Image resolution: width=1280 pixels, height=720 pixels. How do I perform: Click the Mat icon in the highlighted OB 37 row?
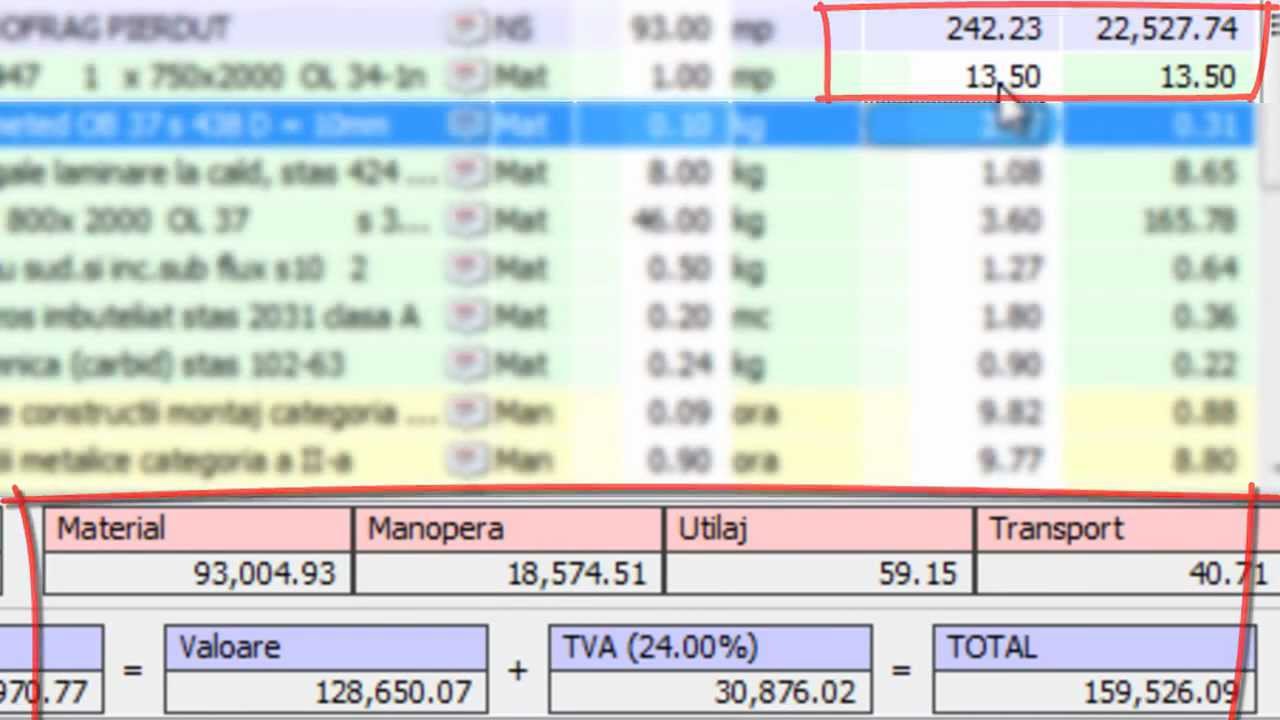pos(467,125)
